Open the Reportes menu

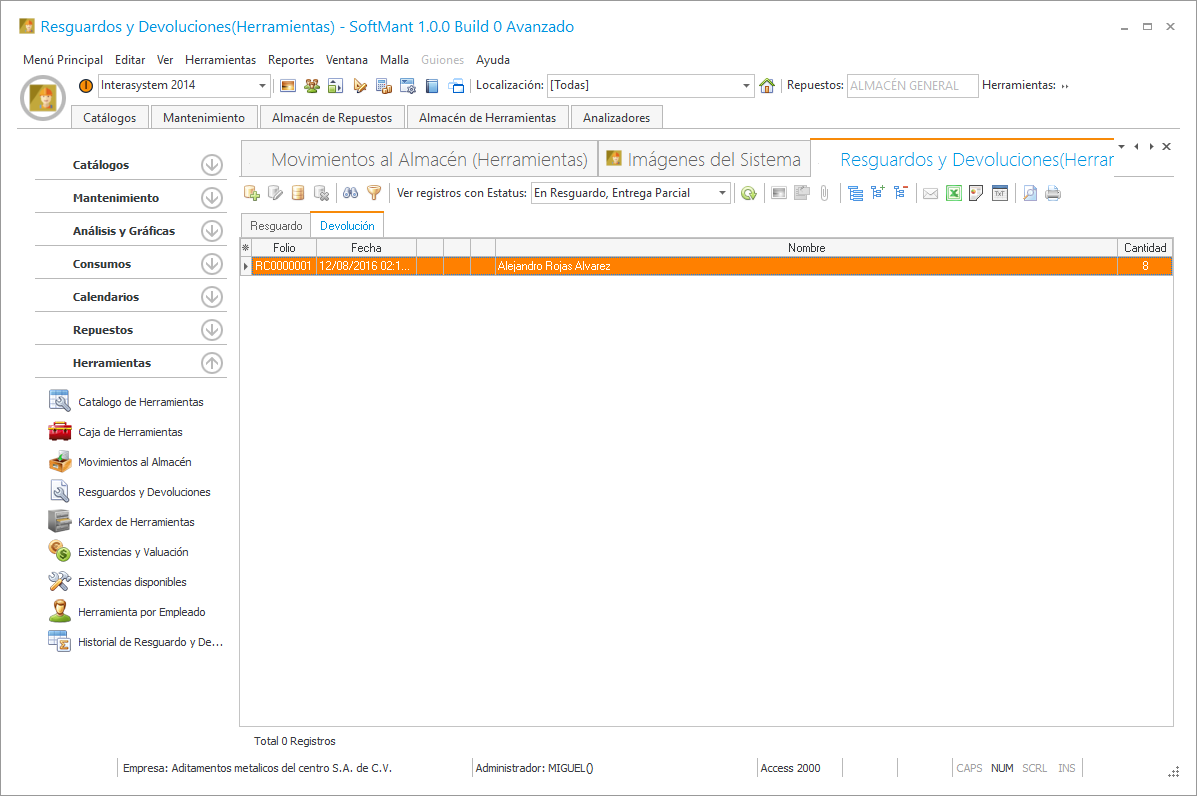click(291, 60)
